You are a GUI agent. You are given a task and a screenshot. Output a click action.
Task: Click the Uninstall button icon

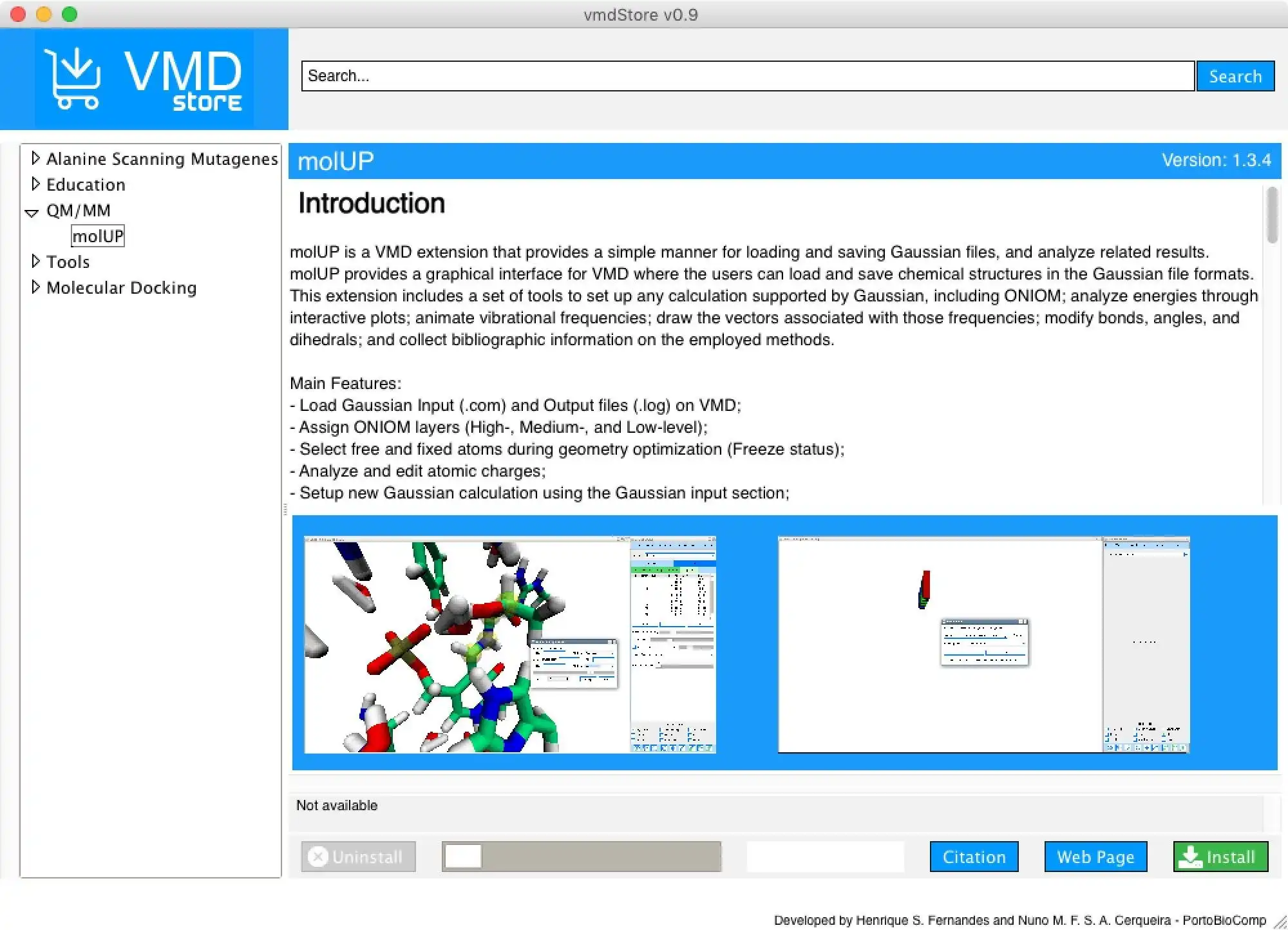point(319,856)
